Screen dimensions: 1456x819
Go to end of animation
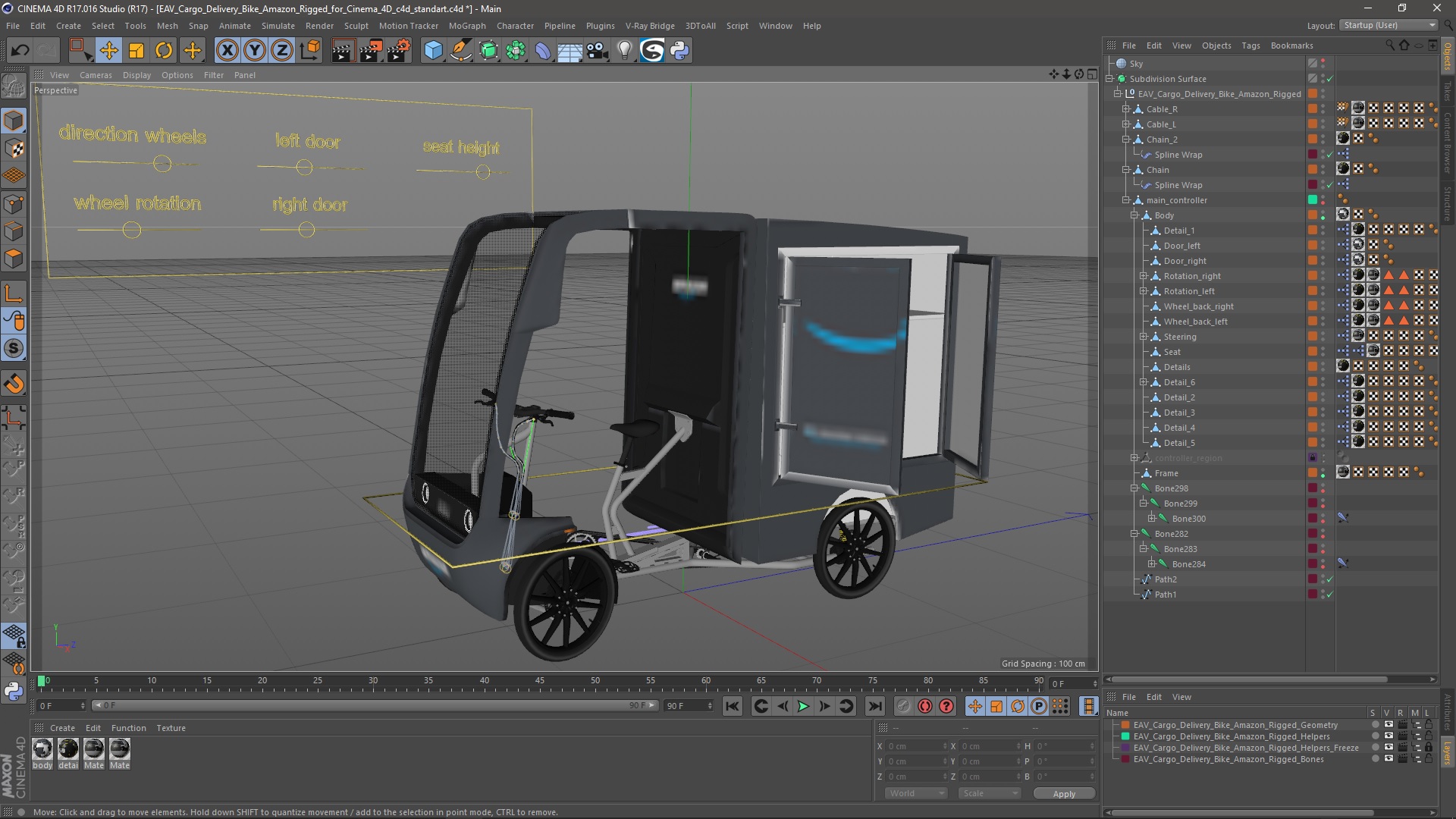tap(874, 706)
